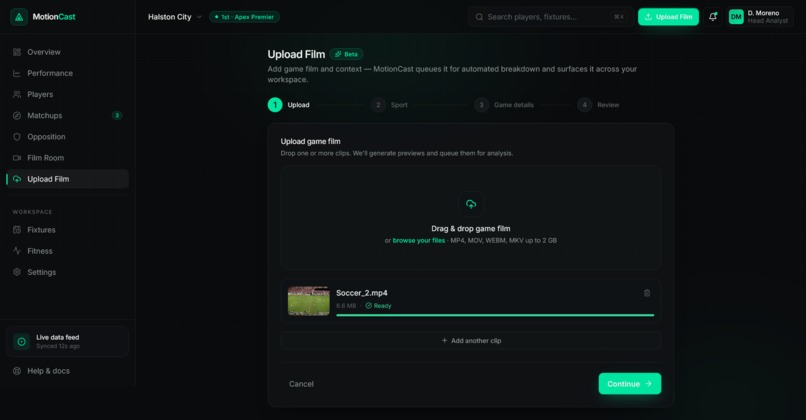This screenshot has height=420, width=806.
Task: Select Upload Film in the sidebar
Action: coord(67,179)
